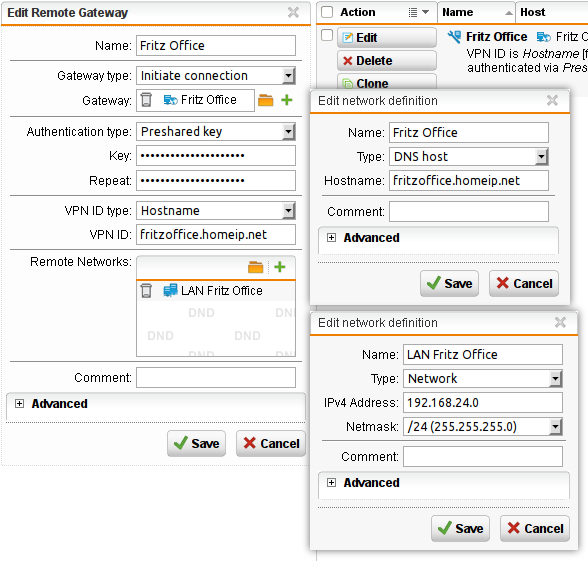Cancel the LAN Fritz Office network definition
This screenshot has height=561, width=588.
(535, 528)
